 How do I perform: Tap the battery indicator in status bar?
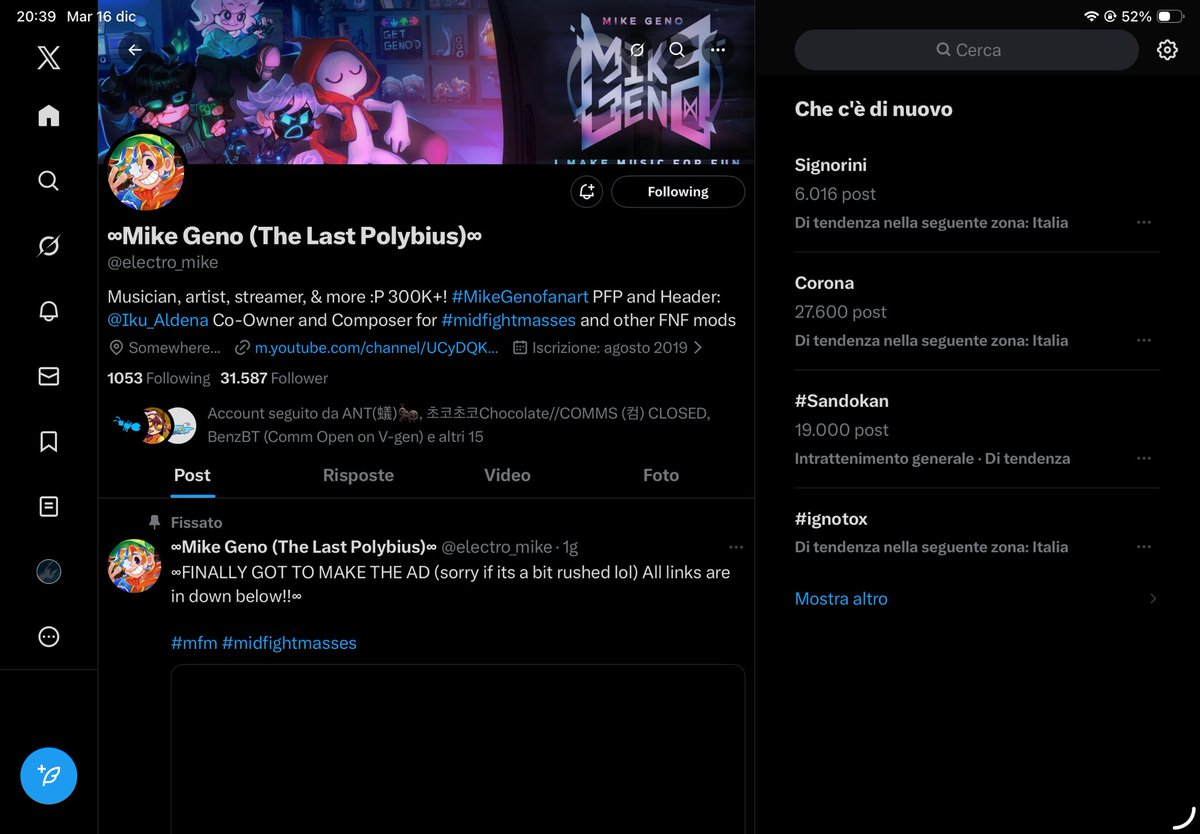pyautogui.click(x=1170, y=17)
